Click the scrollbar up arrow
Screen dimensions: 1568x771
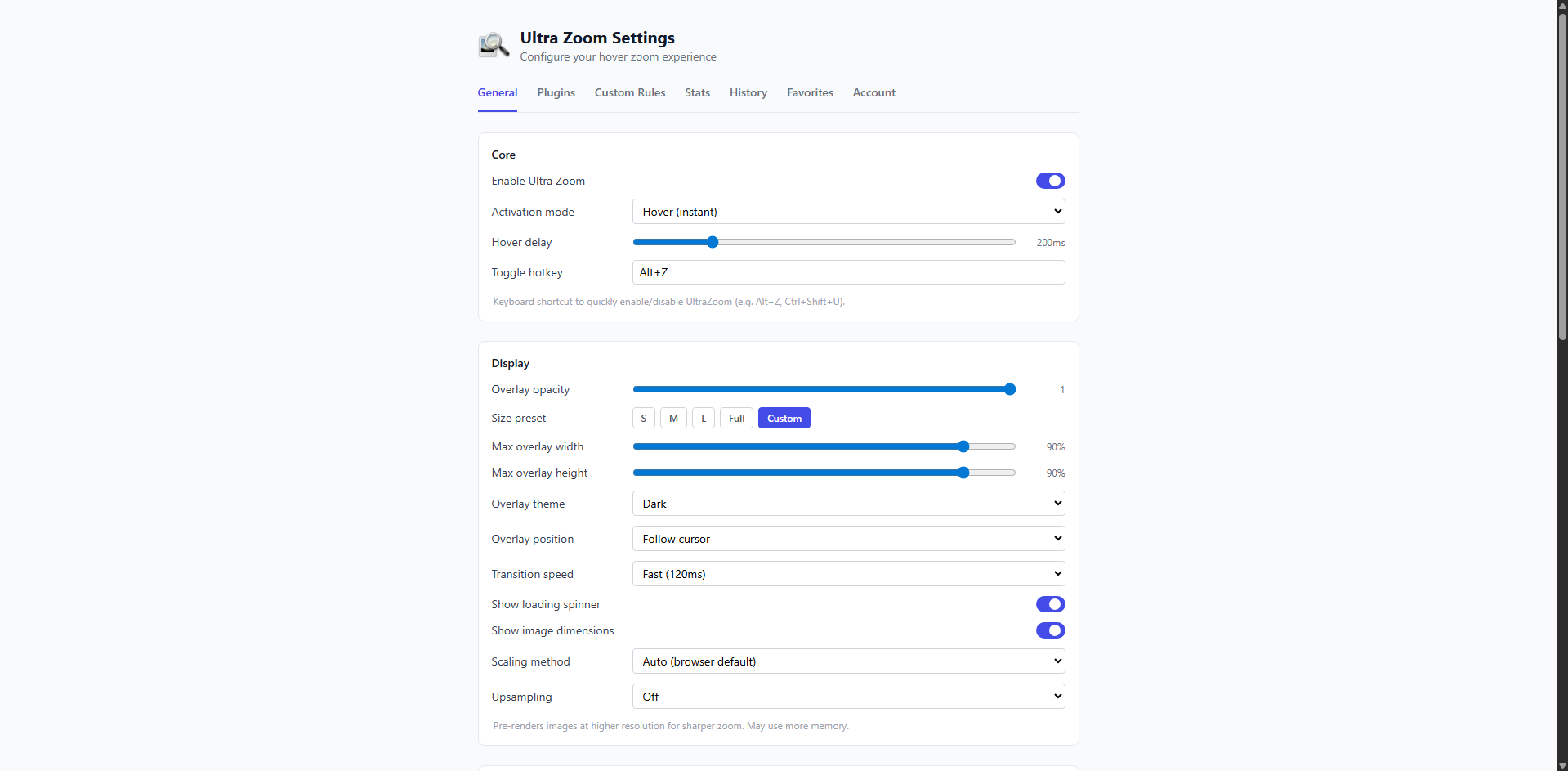point(1561,7)
